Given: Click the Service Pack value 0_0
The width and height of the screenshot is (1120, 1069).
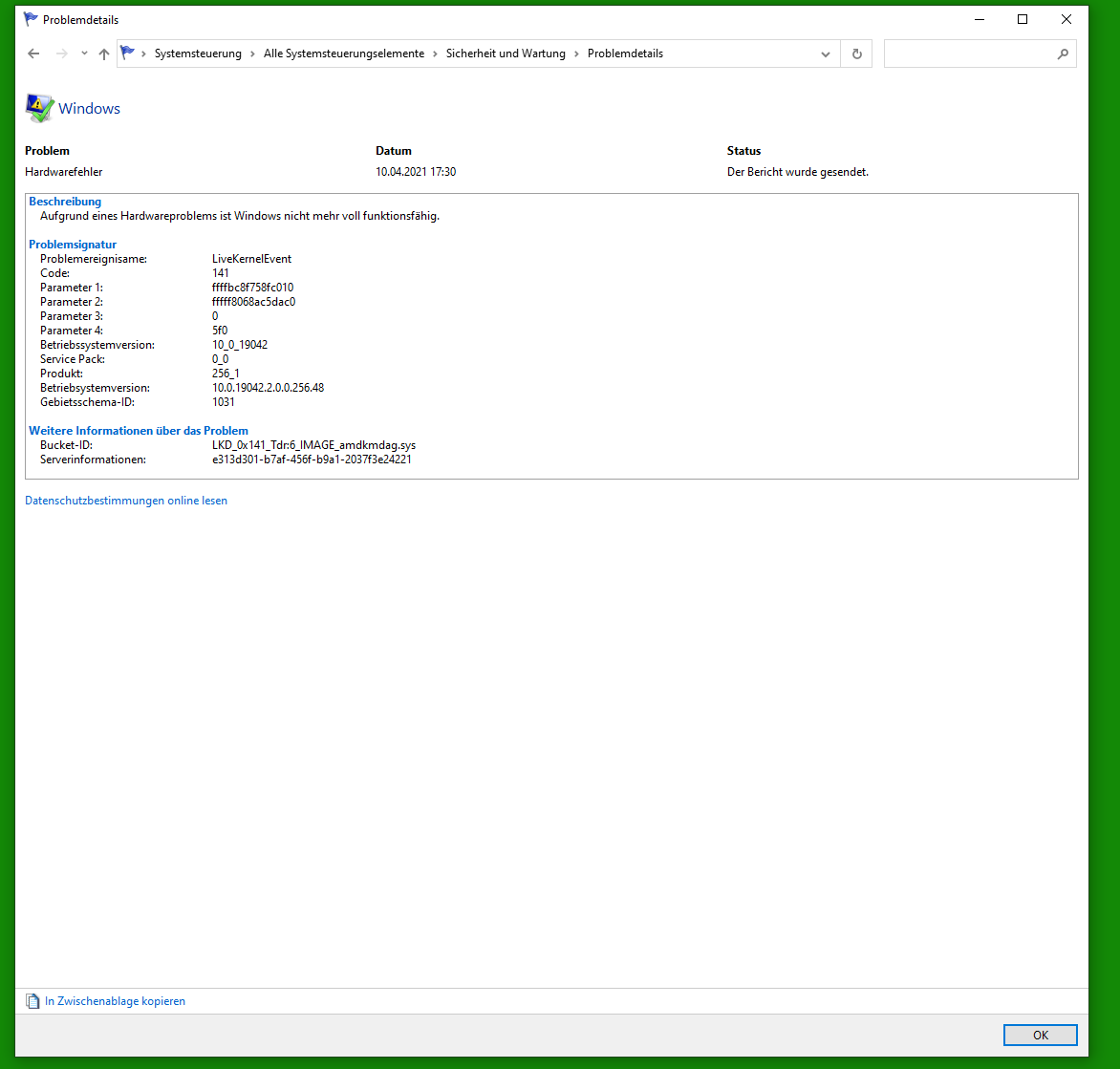Looking at the screenshot, I should (x=220, y=359).
